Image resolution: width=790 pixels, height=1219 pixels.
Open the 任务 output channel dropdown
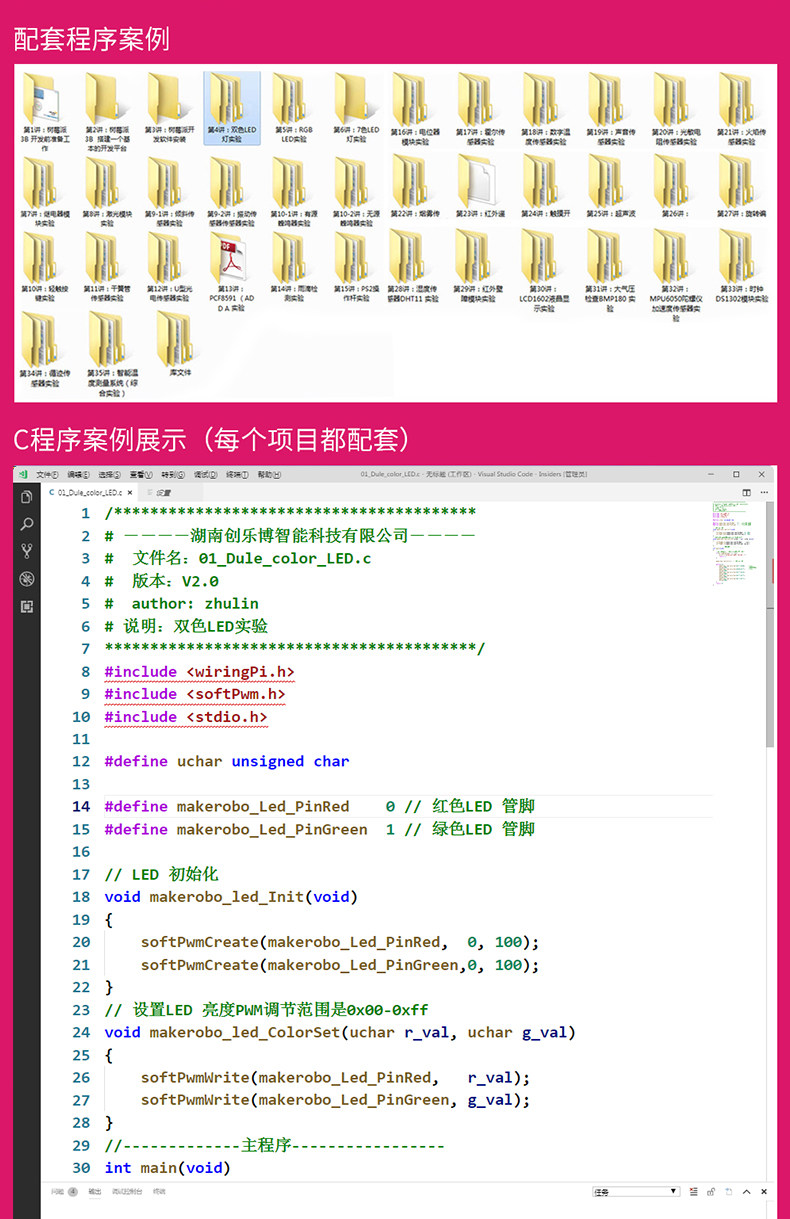[x=636, y=1191]
